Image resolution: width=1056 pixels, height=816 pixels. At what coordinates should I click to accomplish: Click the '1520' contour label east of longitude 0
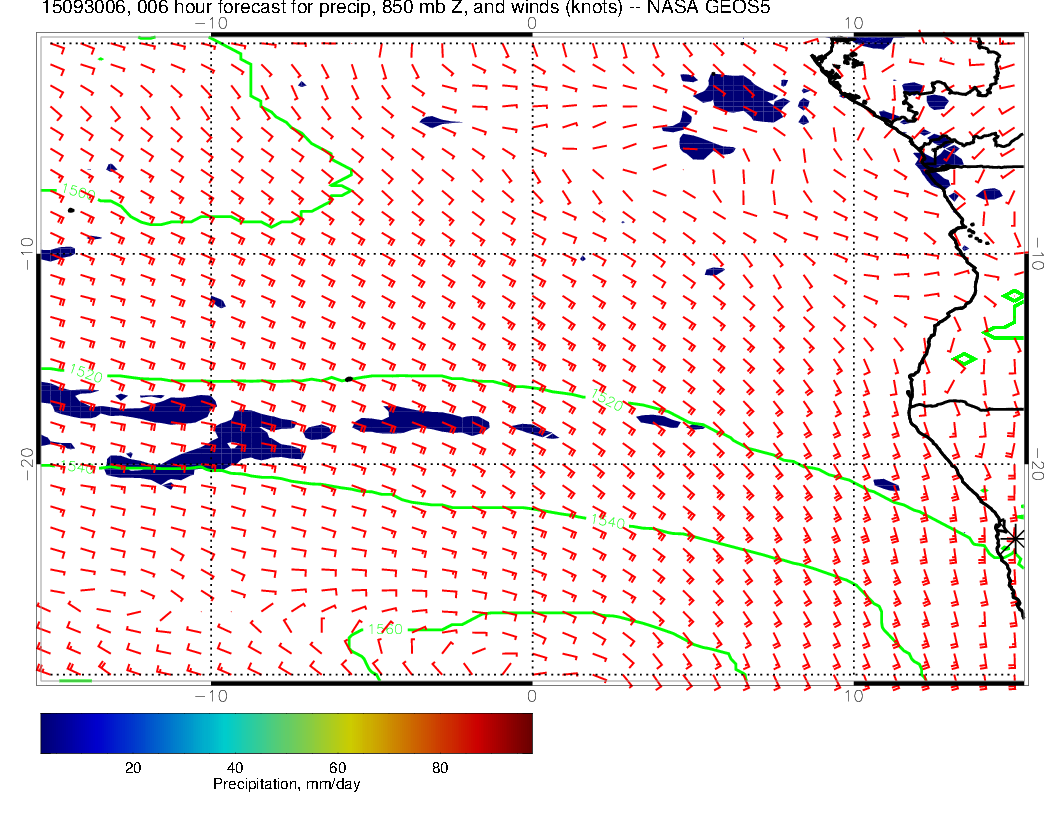click(607, 400)
